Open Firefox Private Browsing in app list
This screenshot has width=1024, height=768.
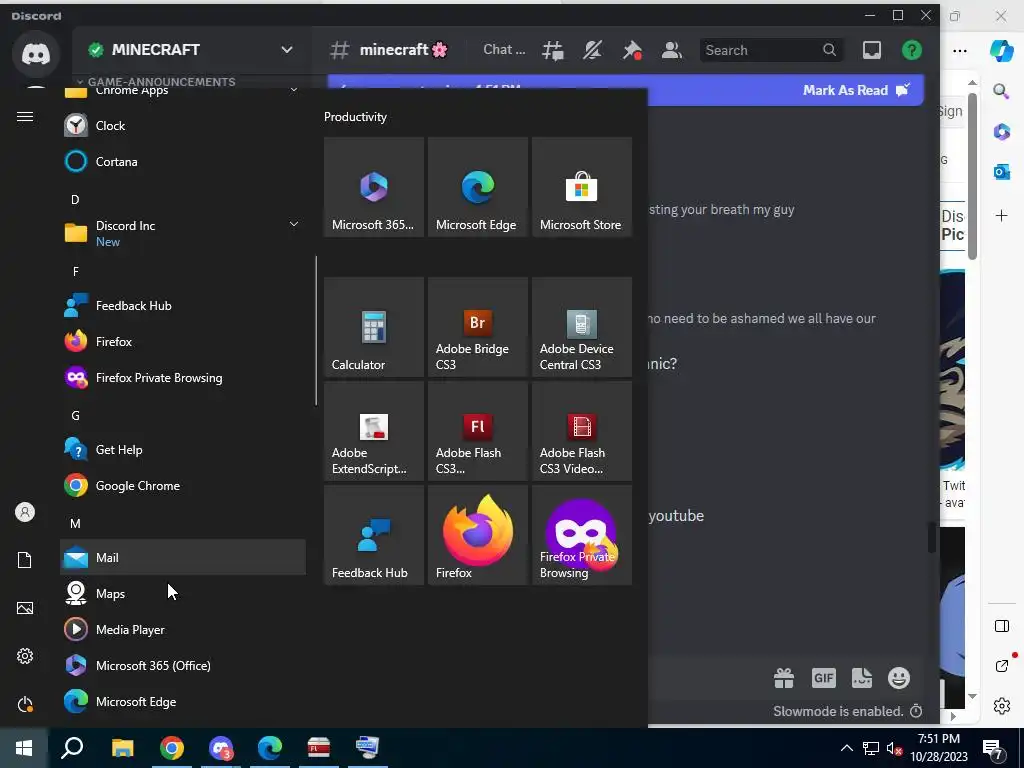(183, 377)
